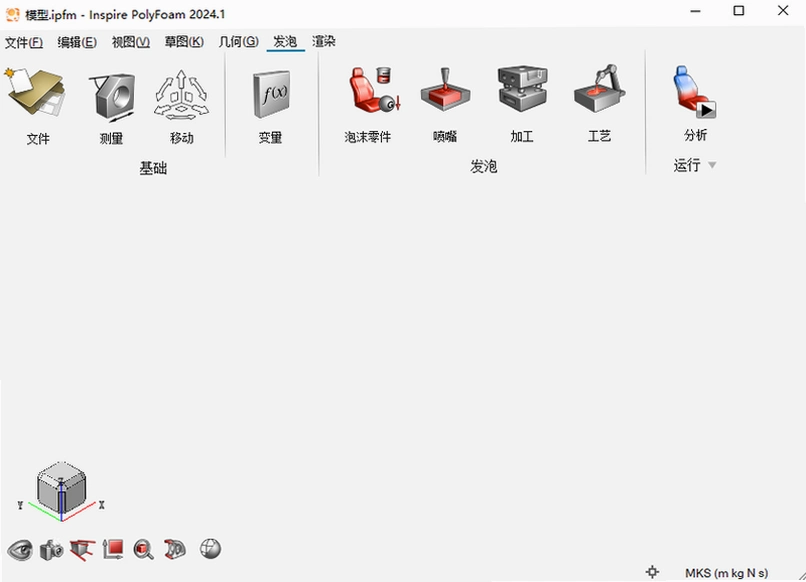Viewport: 806px width, 582px height.
Task: Click the magnifier fit-to-view icon
Action: point(143,550)
